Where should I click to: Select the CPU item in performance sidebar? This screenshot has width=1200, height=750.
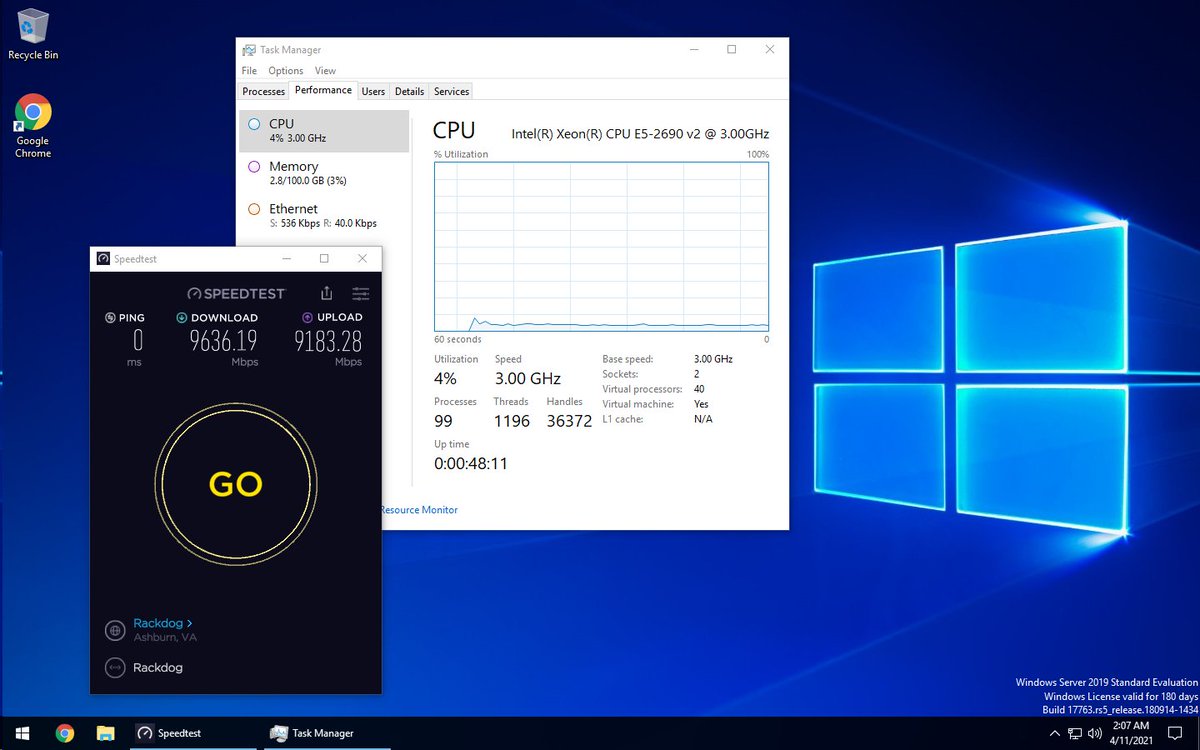(x=324, y=131)
